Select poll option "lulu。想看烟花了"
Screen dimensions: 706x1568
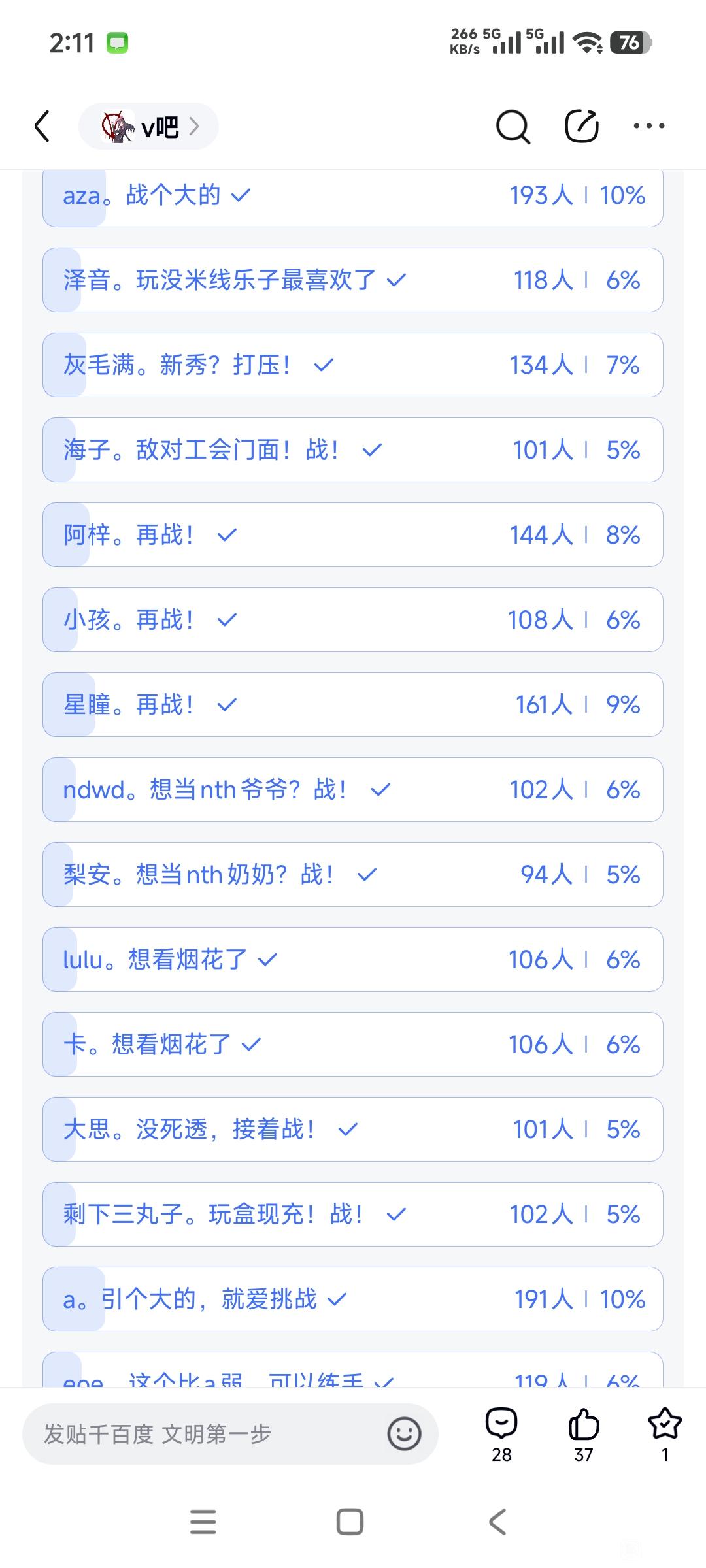[x=353, y=960]
